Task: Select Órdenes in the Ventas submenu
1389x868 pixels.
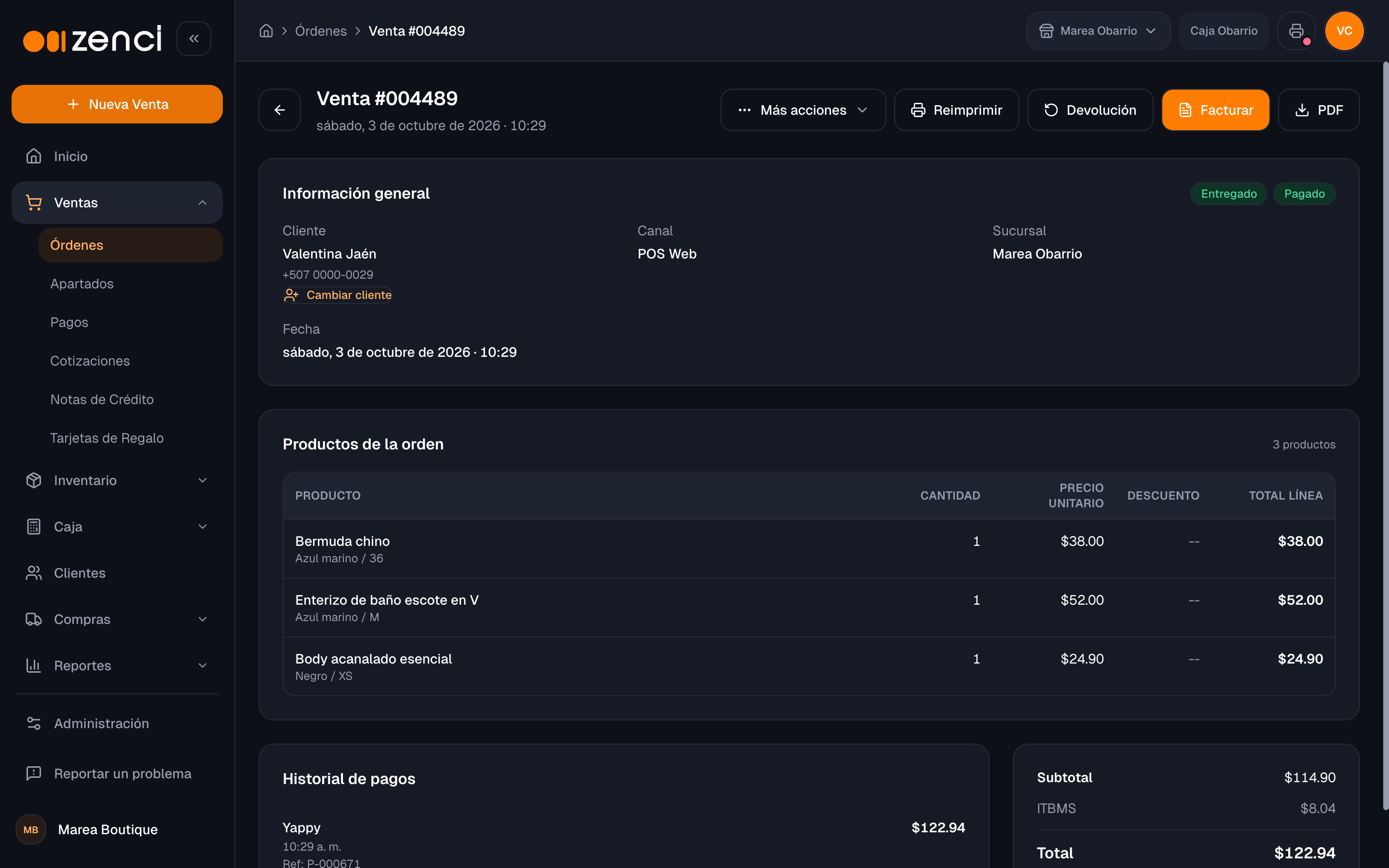Action: point(130,245)
